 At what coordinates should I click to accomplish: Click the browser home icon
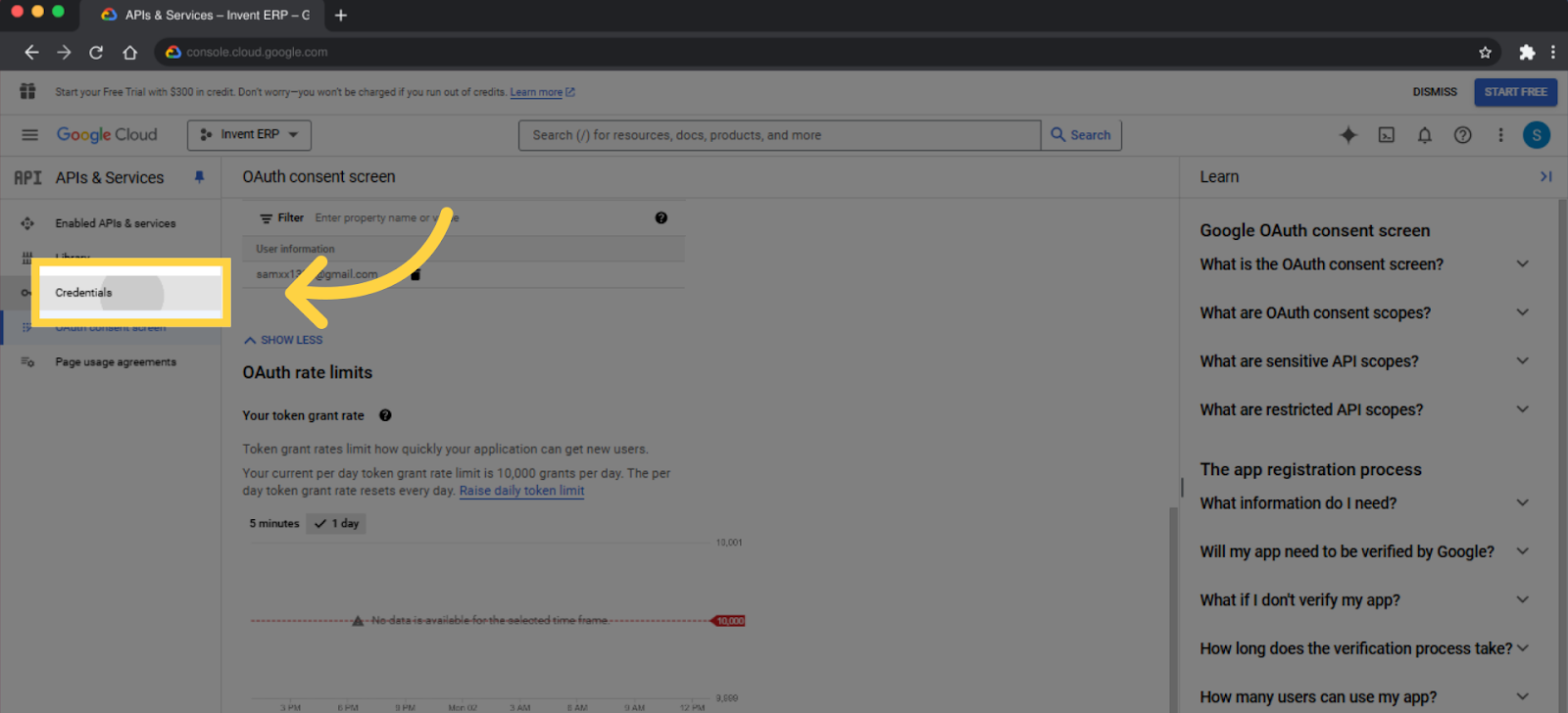[129, 52]
